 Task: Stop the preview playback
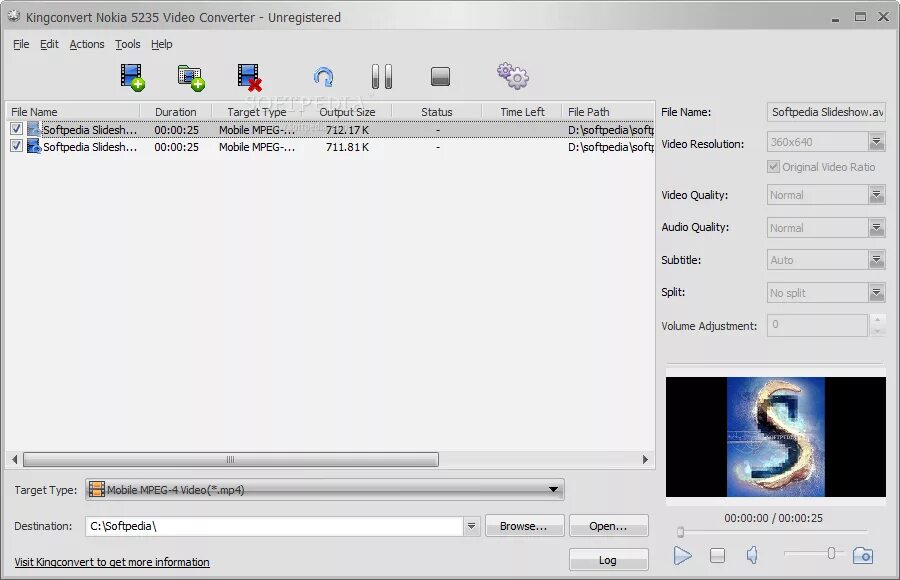(x=717, y=555)
